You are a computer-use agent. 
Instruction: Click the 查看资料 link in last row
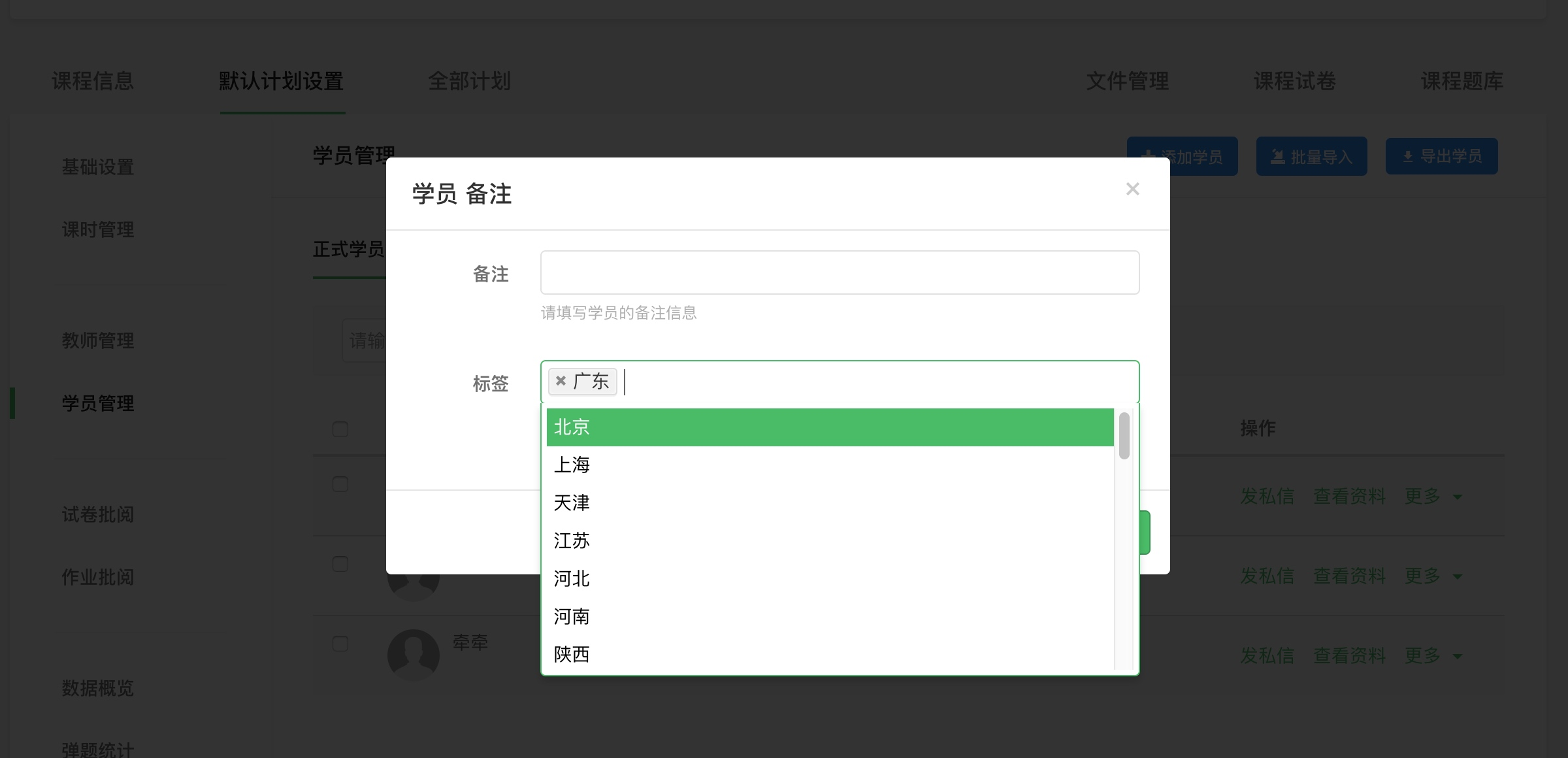[x=1350, y=655]
